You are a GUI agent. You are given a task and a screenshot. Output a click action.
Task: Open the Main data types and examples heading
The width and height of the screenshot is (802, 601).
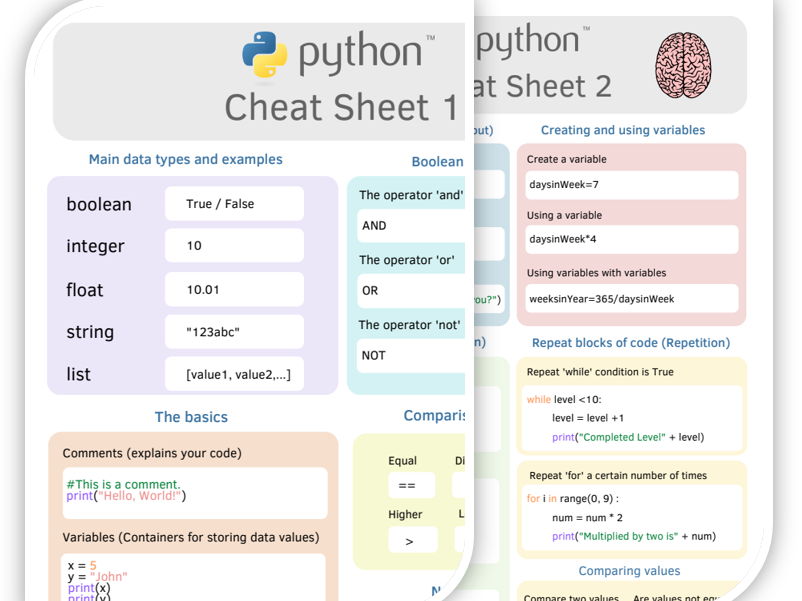click(x=184, y=160)
